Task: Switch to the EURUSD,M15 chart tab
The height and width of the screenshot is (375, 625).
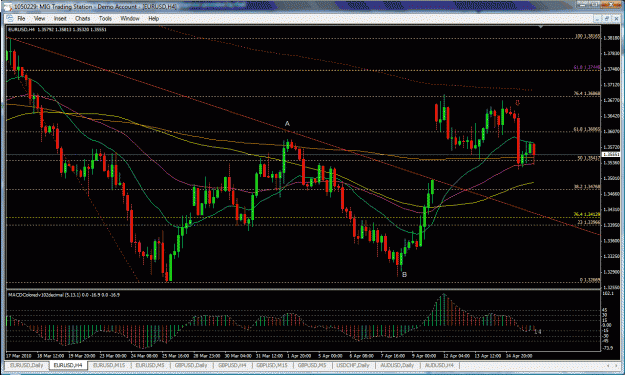Action: (108, 365)
